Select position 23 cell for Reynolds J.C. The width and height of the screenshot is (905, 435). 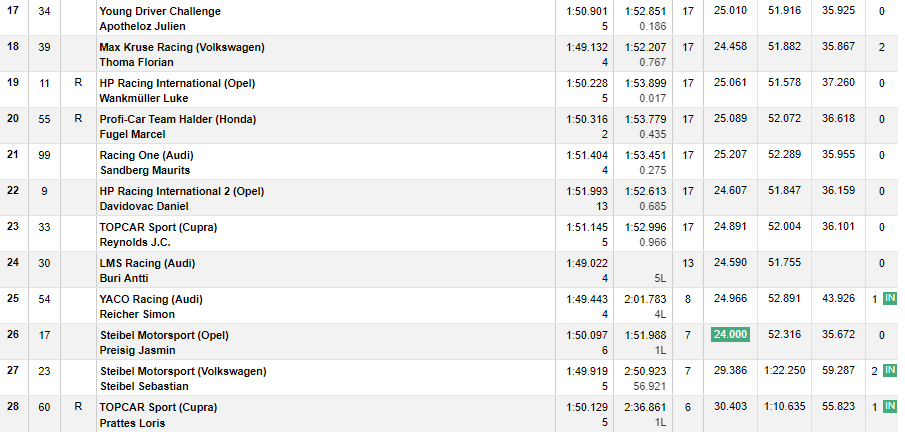point(13,227)
